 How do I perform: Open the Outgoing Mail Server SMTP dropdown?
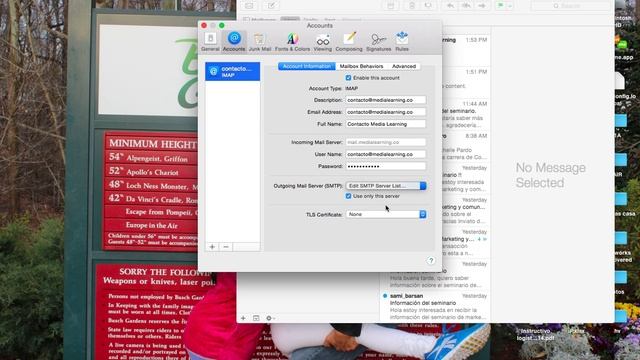(x=386, y=186)
